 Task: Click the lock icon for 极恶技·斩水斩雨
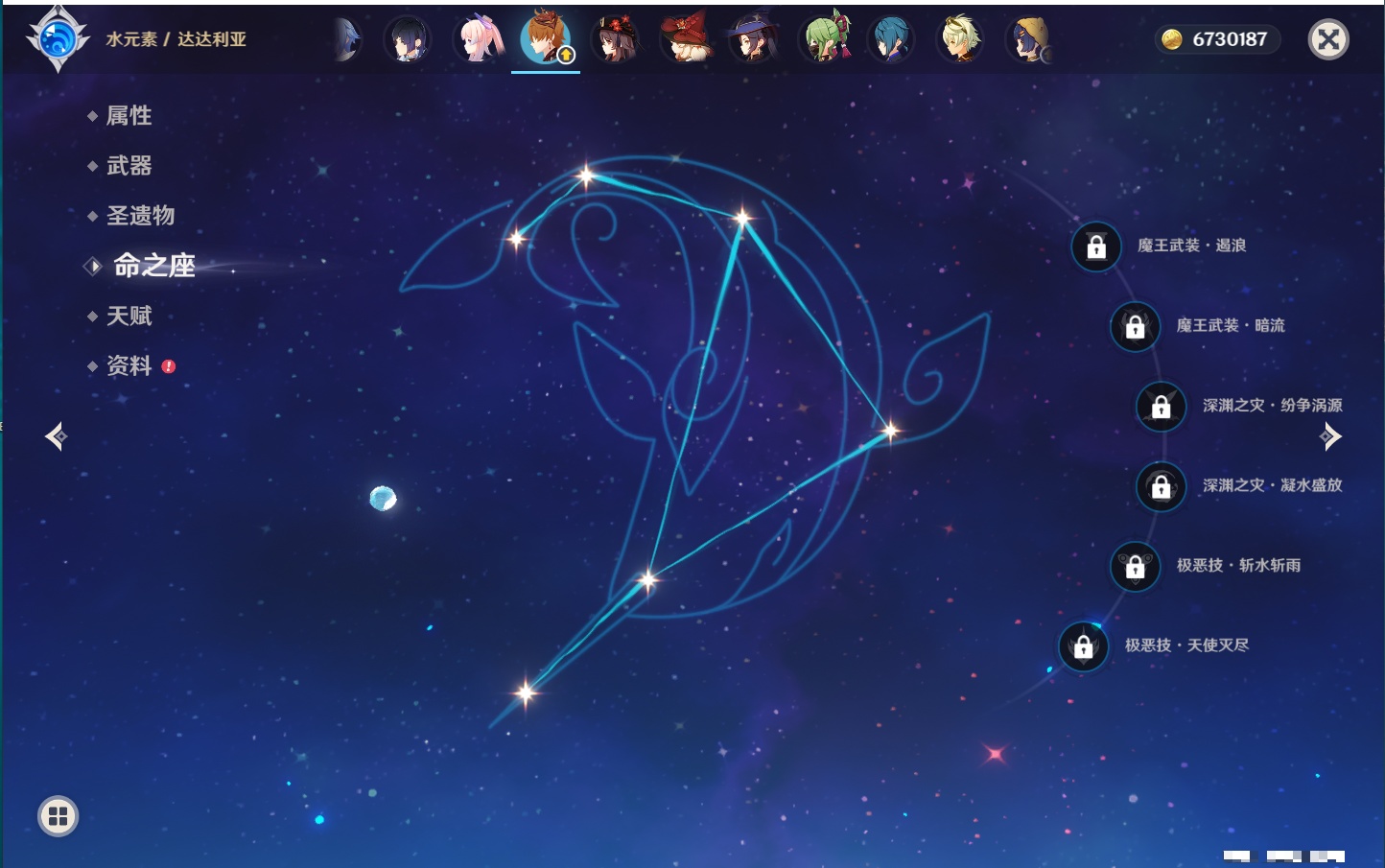coord(1135,566)
